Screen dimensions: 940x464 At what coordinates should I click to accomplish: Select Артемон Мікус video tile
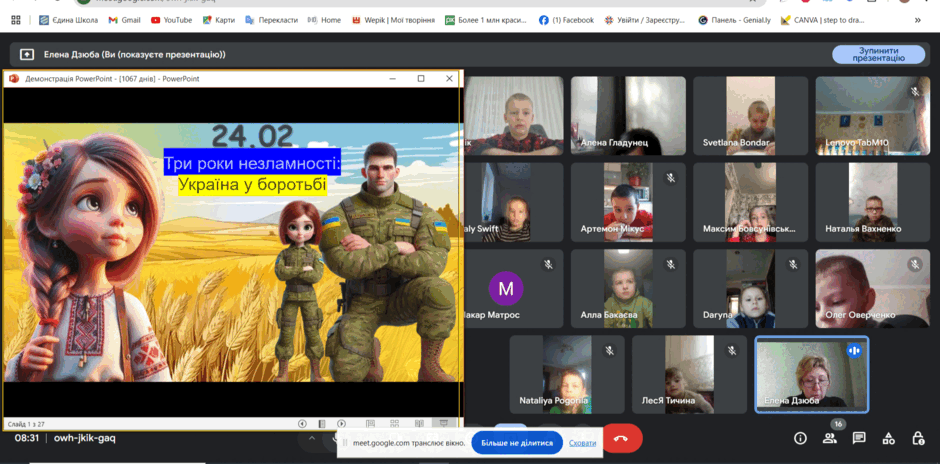pyautogui.click(x=628, y=202)
